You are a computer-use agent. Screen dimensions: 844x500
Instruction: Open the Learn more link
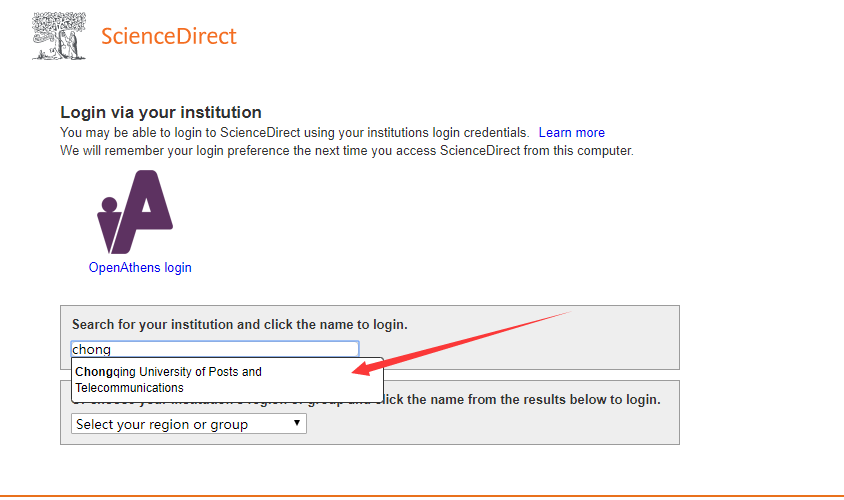[x=572, y=132]
